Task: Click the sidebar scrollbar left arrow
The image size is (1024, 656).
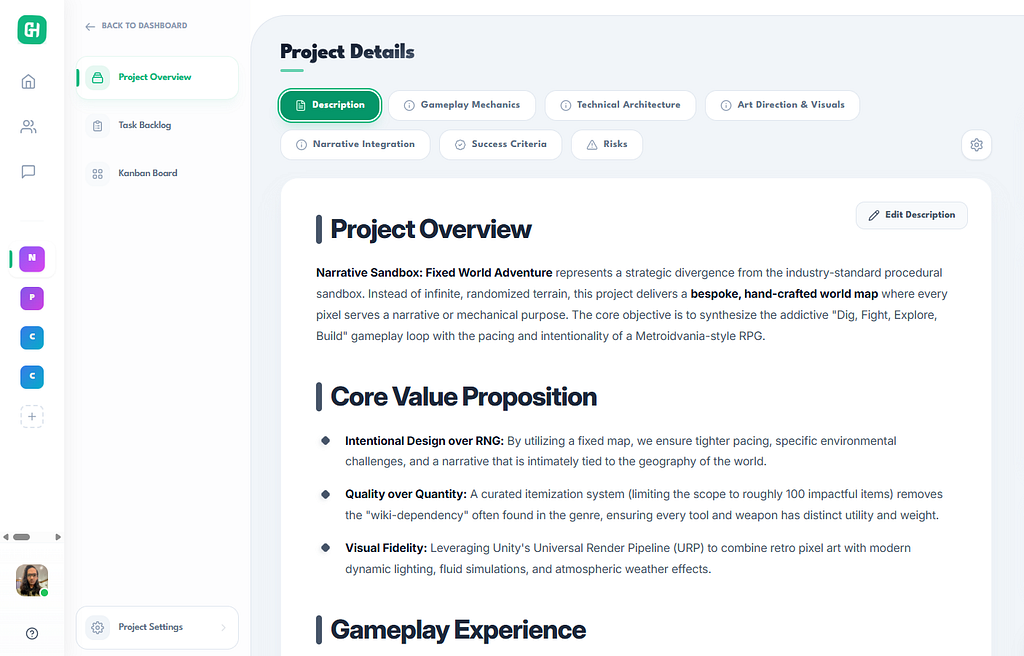Action: pos(6,537)
